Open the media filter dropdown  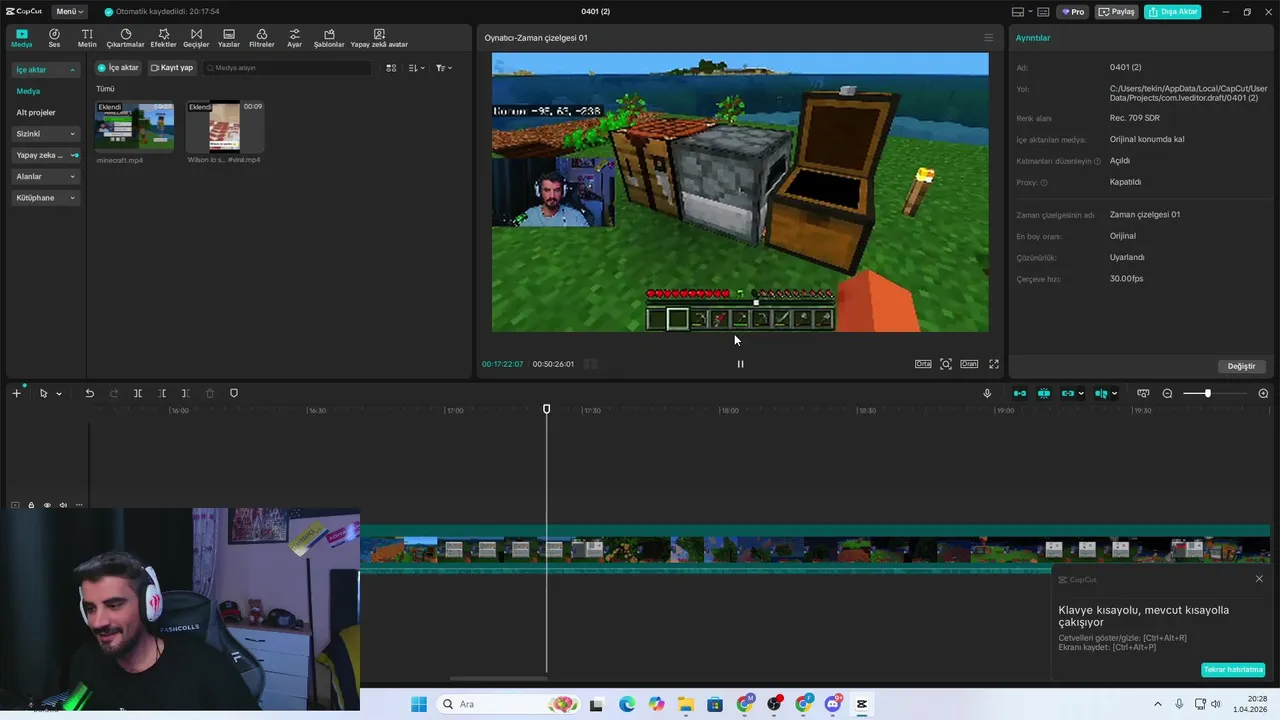[444, 68]
